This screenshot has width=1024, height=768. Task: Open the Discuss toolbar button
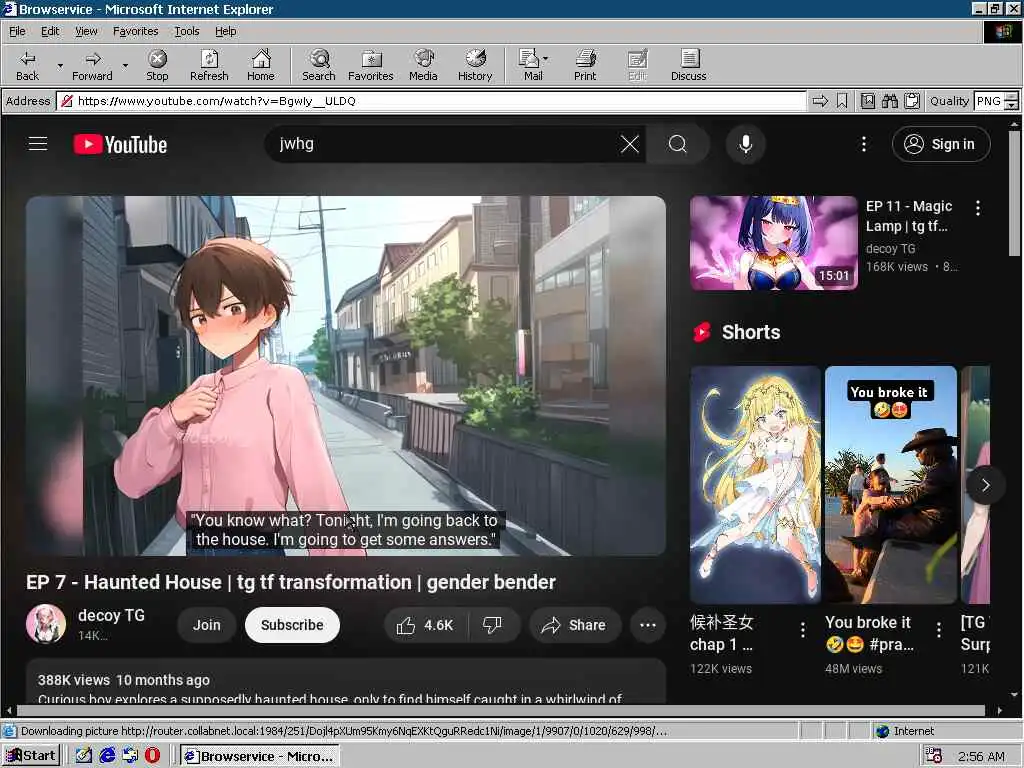pos(688,65)
